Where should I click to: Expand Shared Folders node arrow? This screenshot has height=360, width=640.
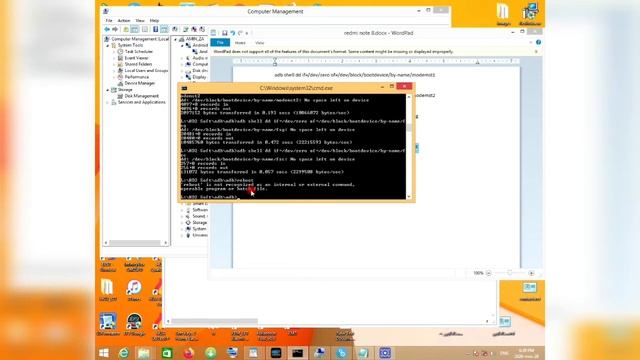coord(114,64)
